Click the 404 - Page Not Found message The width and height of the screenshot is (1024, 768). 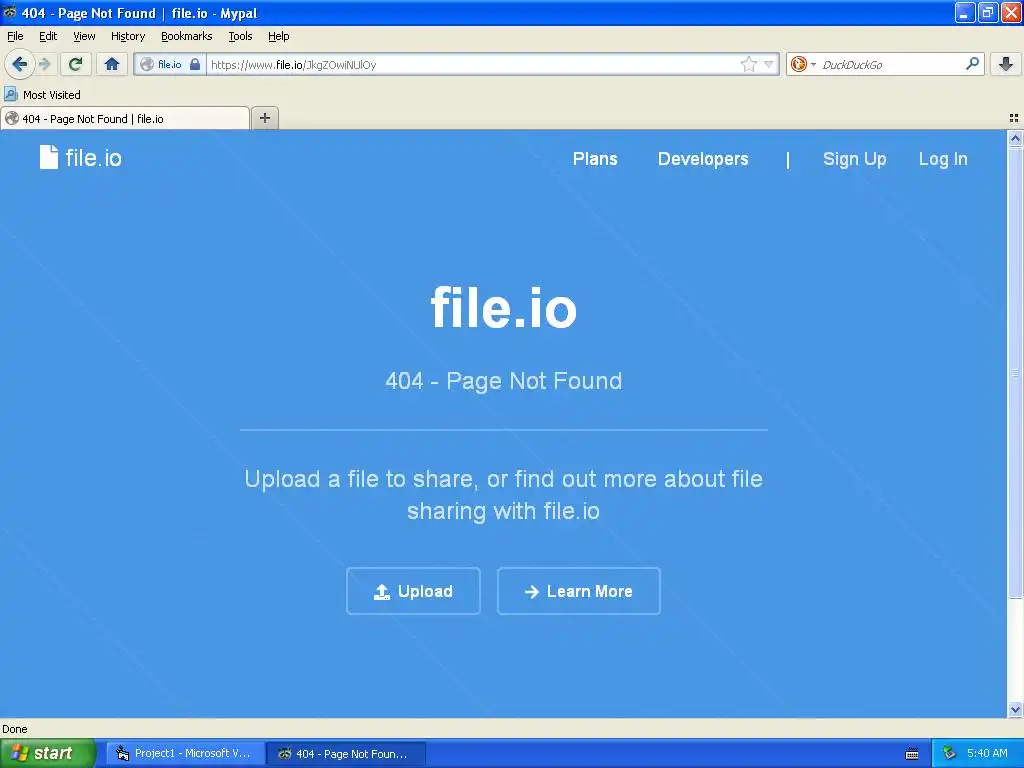pos(504,381)
